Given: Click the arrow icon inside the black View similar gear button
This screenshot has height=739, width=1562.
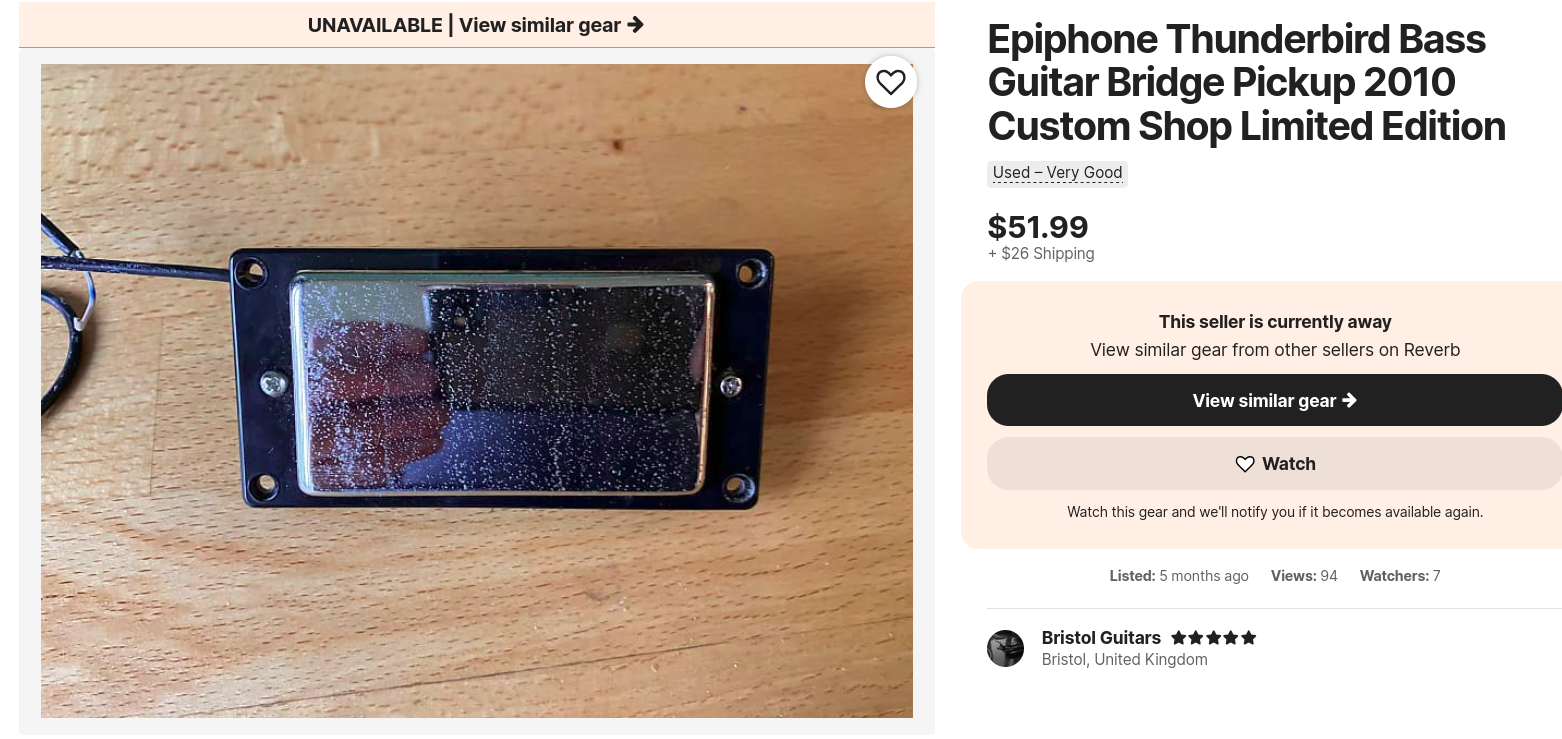Looking at the screenshot, I should (x=1350, y=400).
